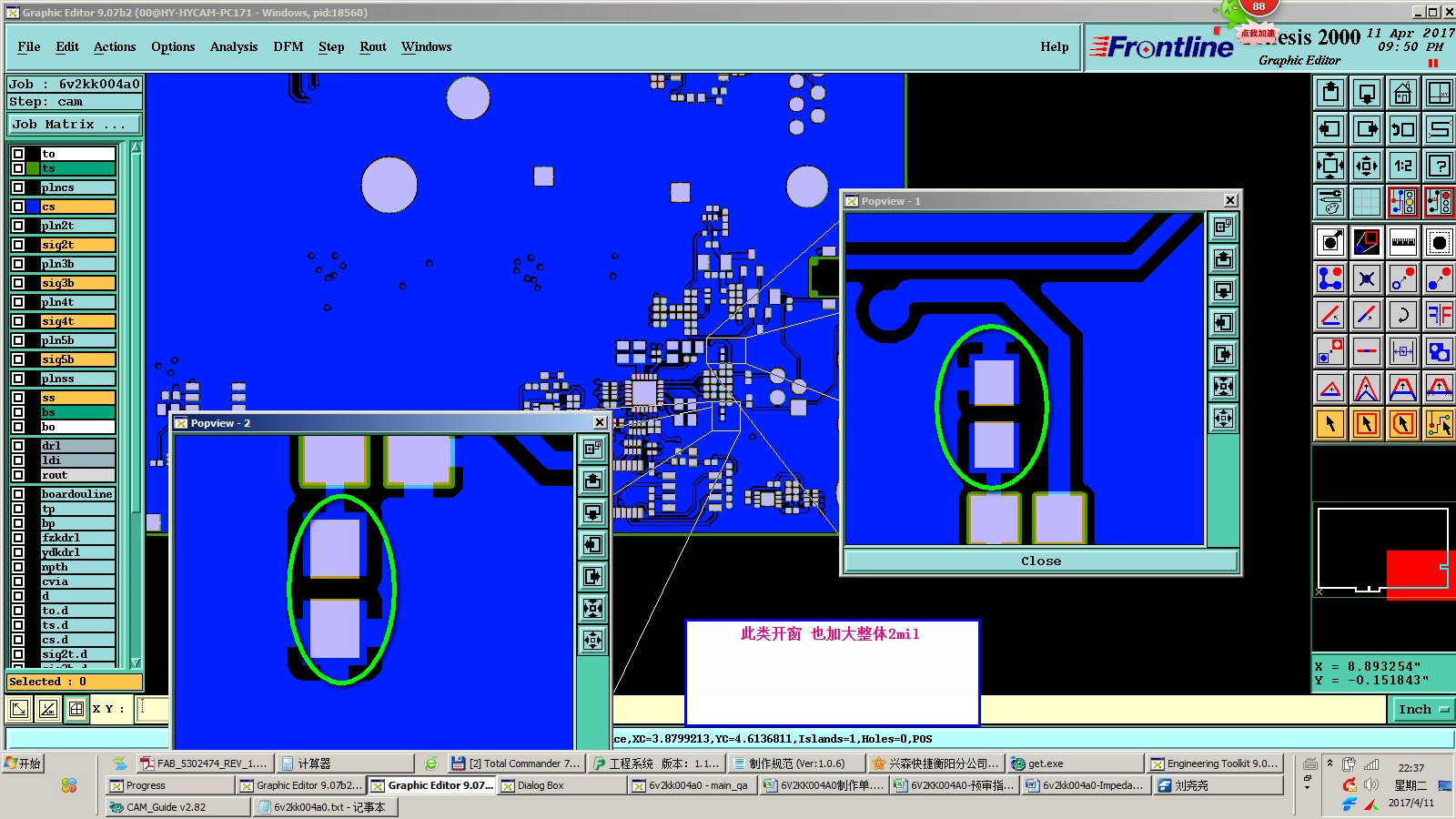Click the delete point X icon

(x=1367, y=278)
